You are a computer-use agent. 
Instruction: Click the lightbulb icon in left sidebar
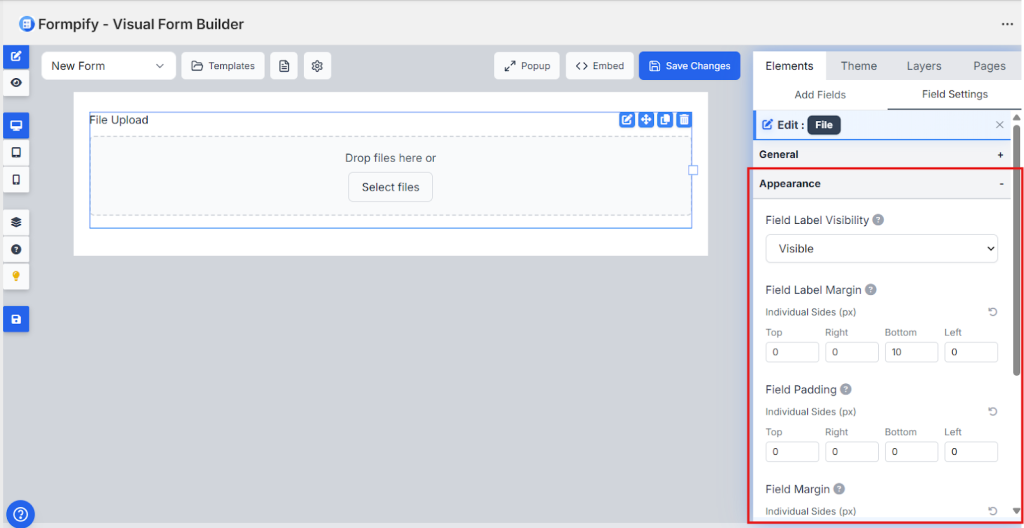(16, 276)
